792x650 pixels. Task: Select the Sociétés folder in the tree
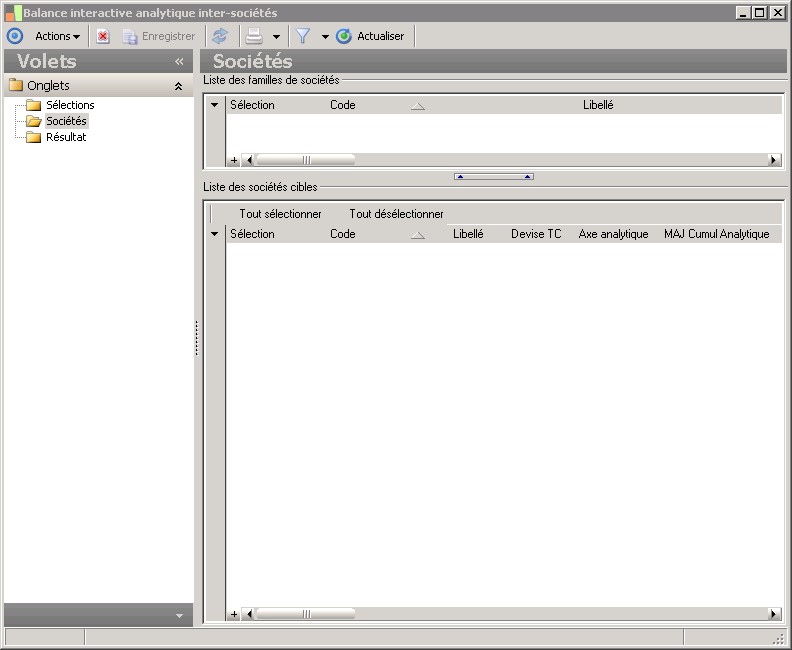coord(66,121)
